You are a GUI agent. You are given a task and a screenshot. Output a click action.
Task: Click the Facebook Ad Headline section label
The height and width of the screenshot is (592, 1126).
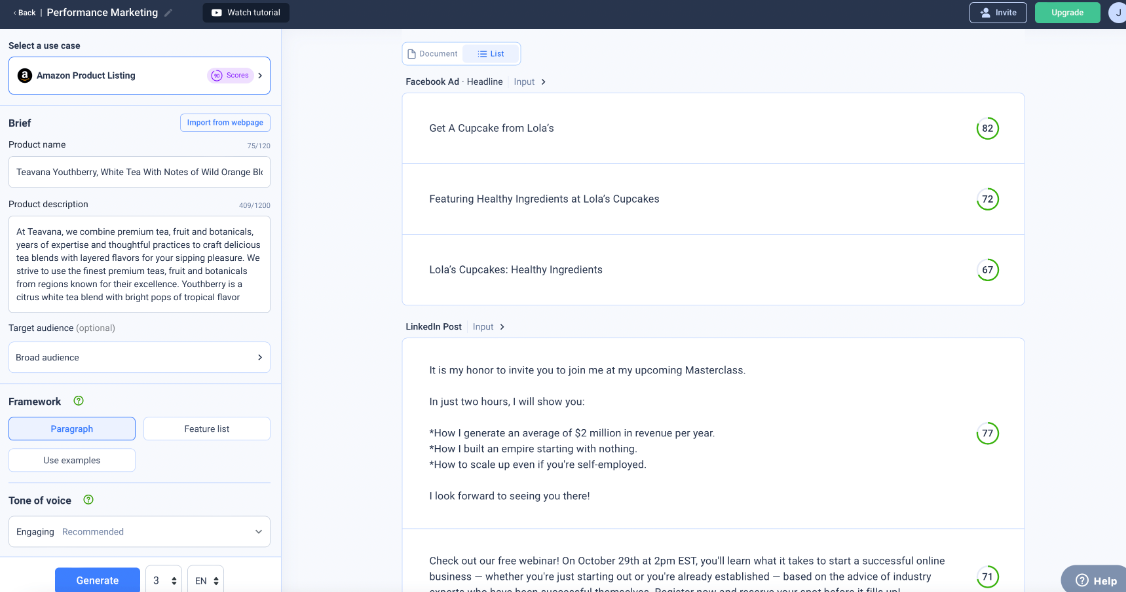coord(454,82)
